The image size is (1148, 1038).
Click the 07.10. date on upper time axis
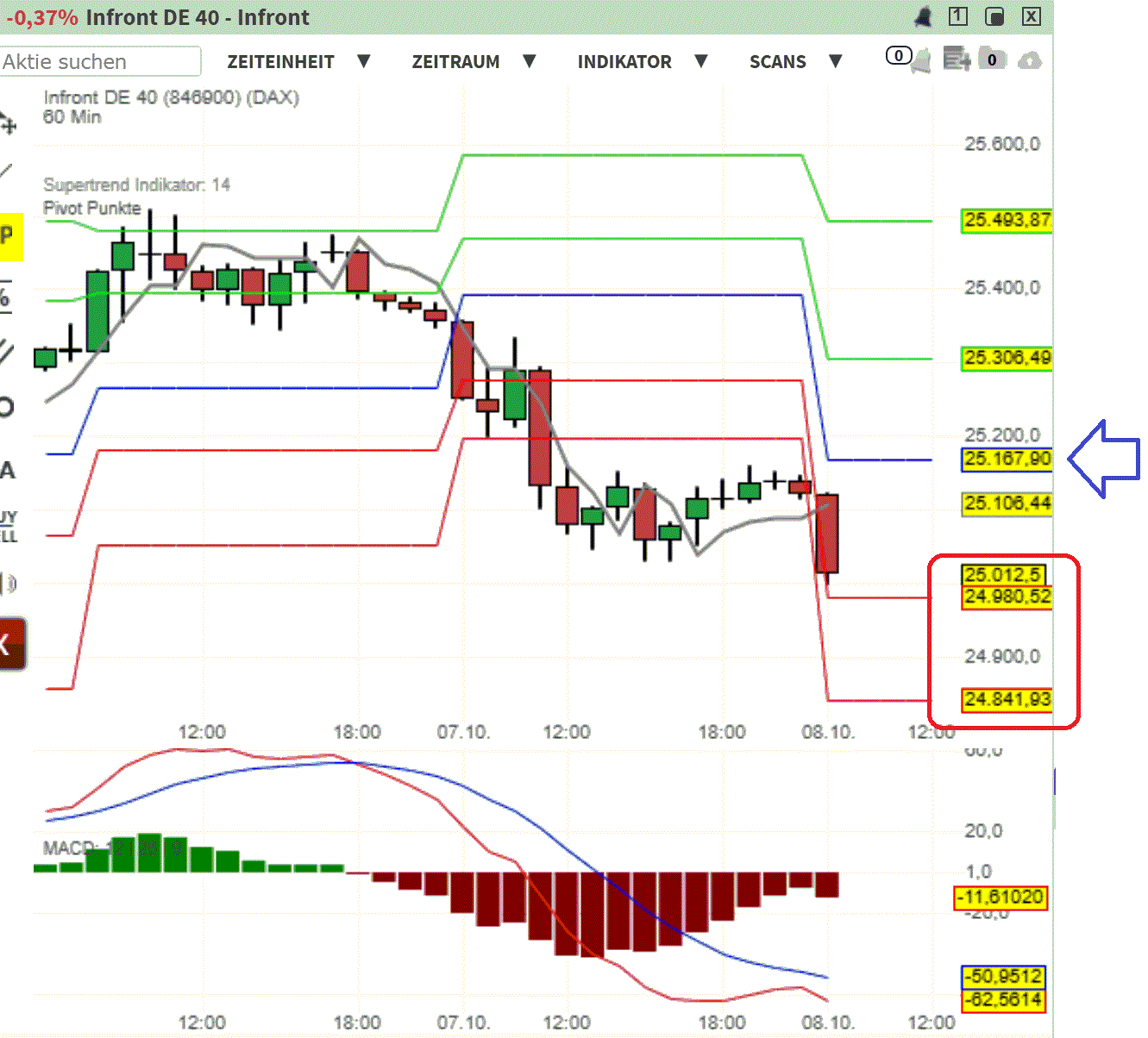463,733
